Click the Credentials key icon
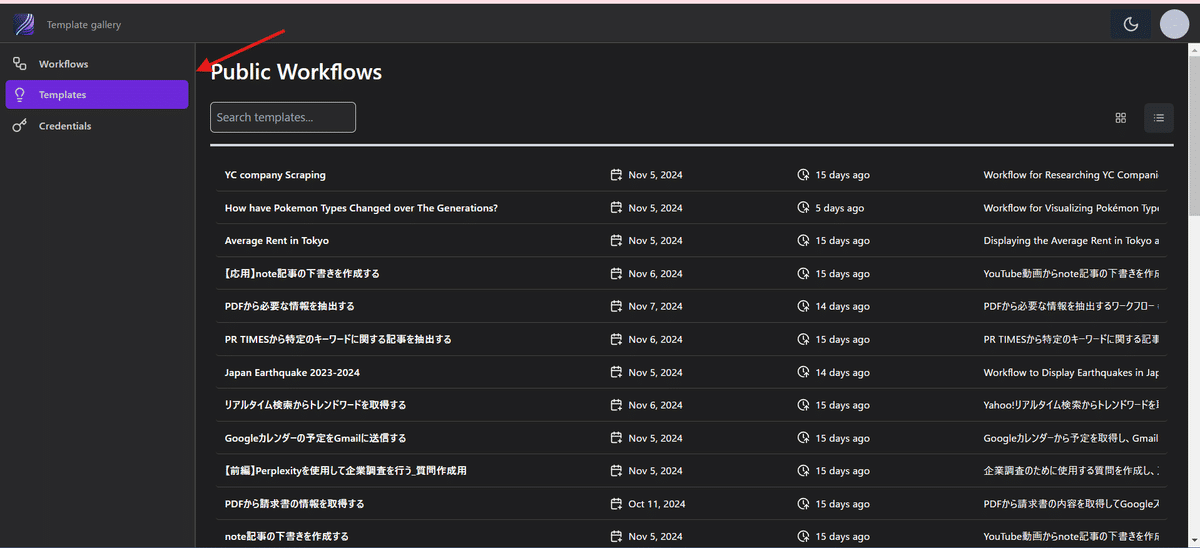The width and height of the screenshot is (1200, 548). pyautogui.click(x=19, y=126)
